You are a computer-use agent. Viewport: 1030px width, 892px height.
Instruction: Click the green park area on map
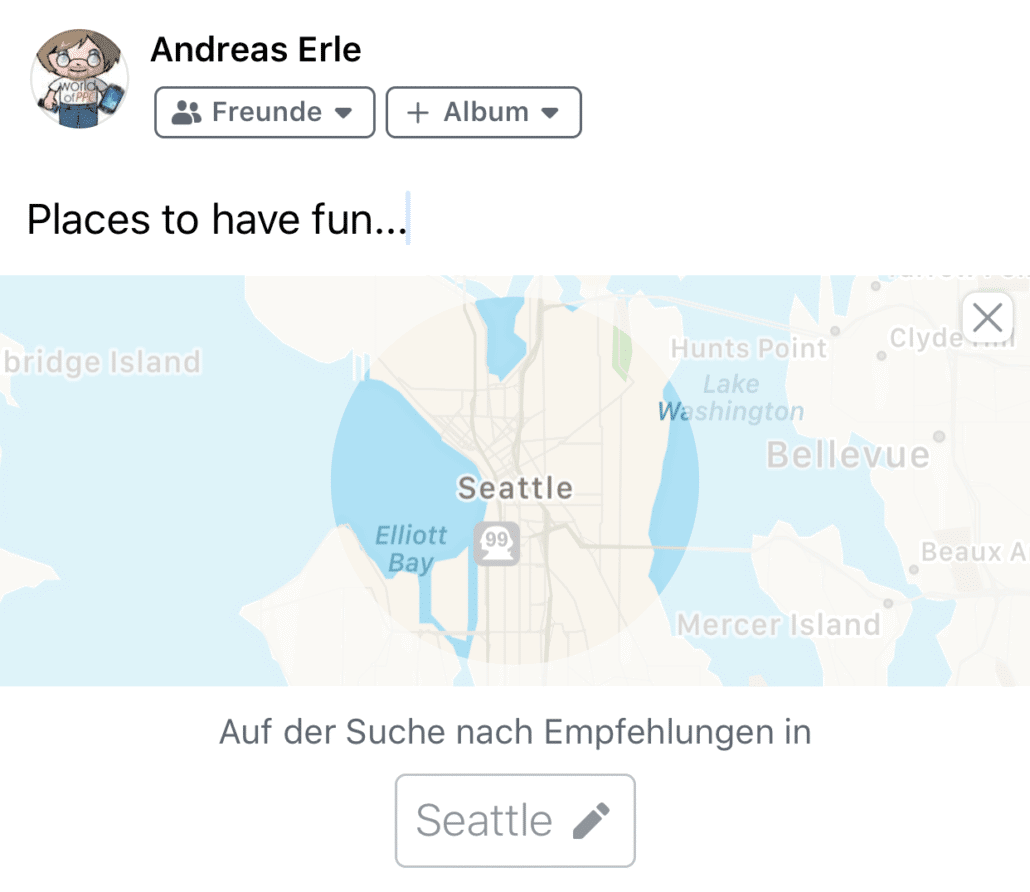coord(621,353)
